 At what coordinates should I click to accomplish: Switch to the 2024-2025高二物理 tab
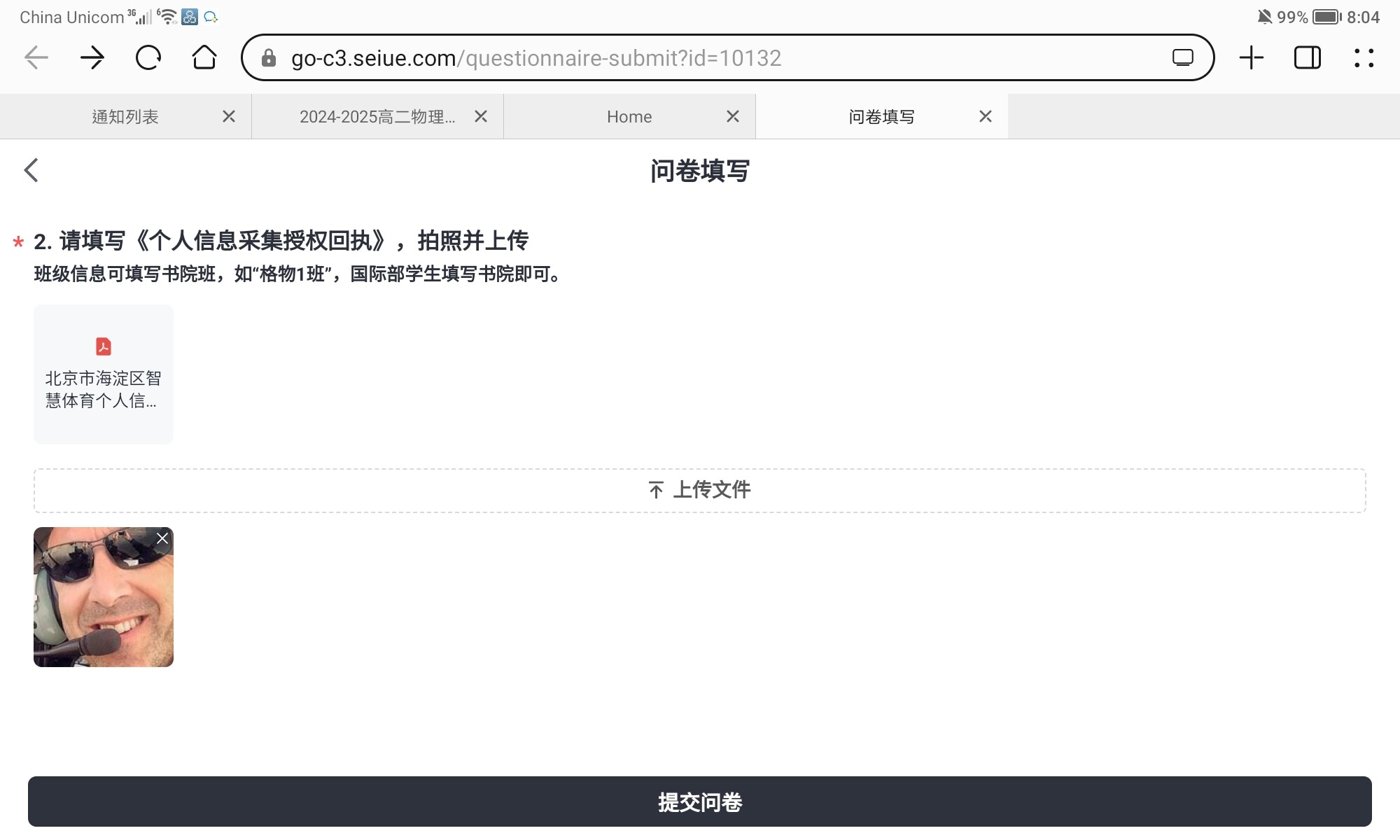click(377, 117)
